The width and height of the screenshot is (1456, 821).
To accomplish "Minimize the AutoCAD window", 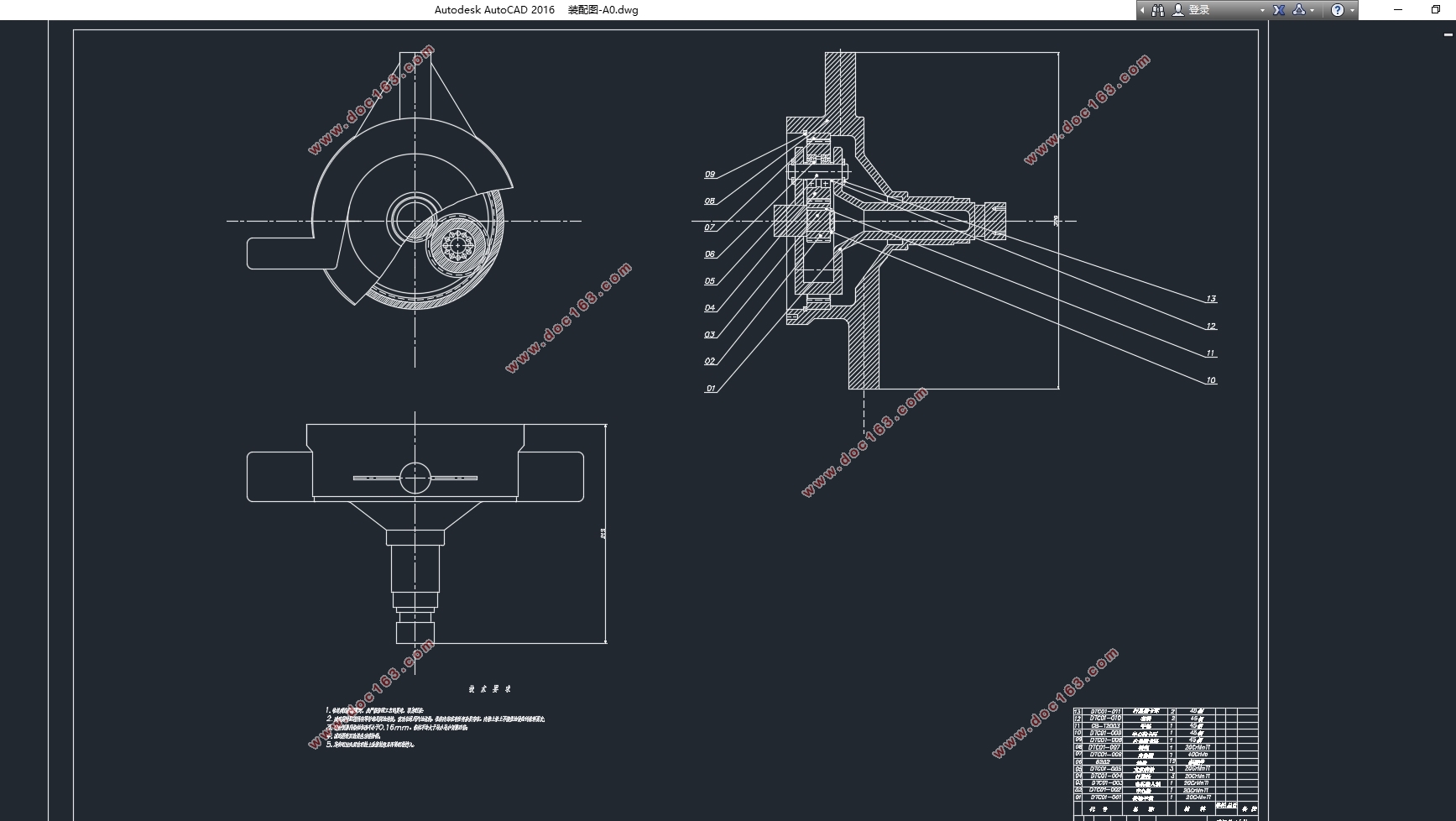I will pyautogui.click(x=1398, y=10).
